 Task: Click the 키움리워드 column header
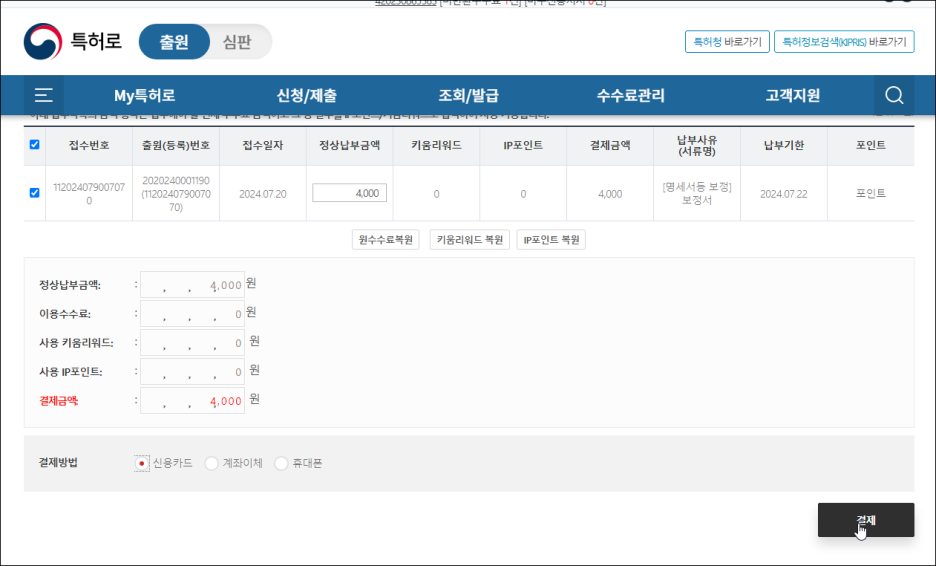click(436, 145)
